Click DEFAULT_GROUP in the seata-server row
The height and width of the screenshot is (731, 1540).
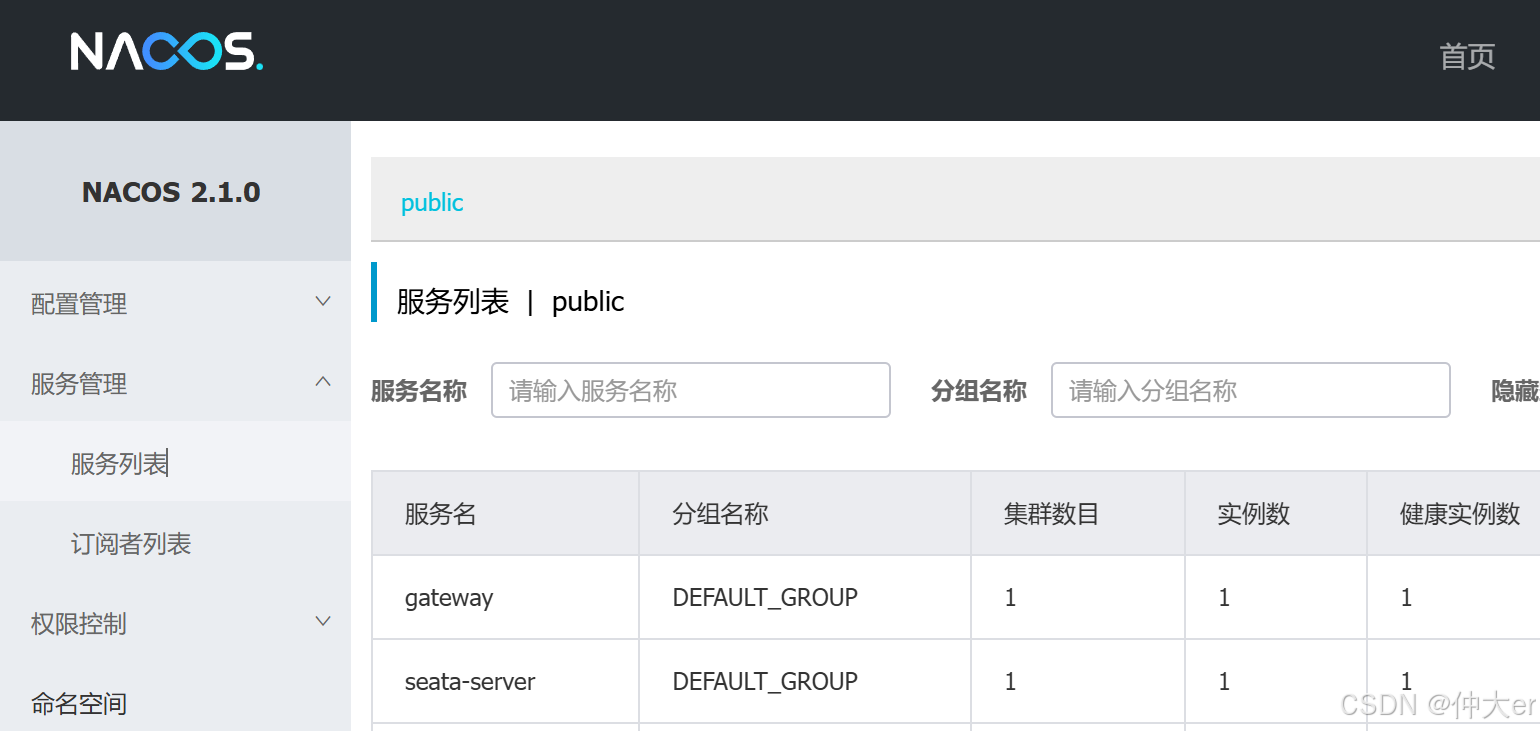[x=765, y=682]
